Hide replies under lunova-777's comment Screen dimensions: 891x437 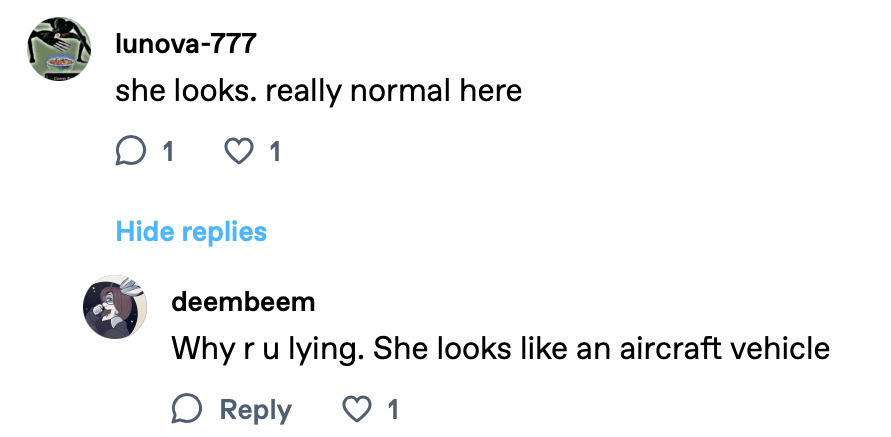tap(191, 232)
